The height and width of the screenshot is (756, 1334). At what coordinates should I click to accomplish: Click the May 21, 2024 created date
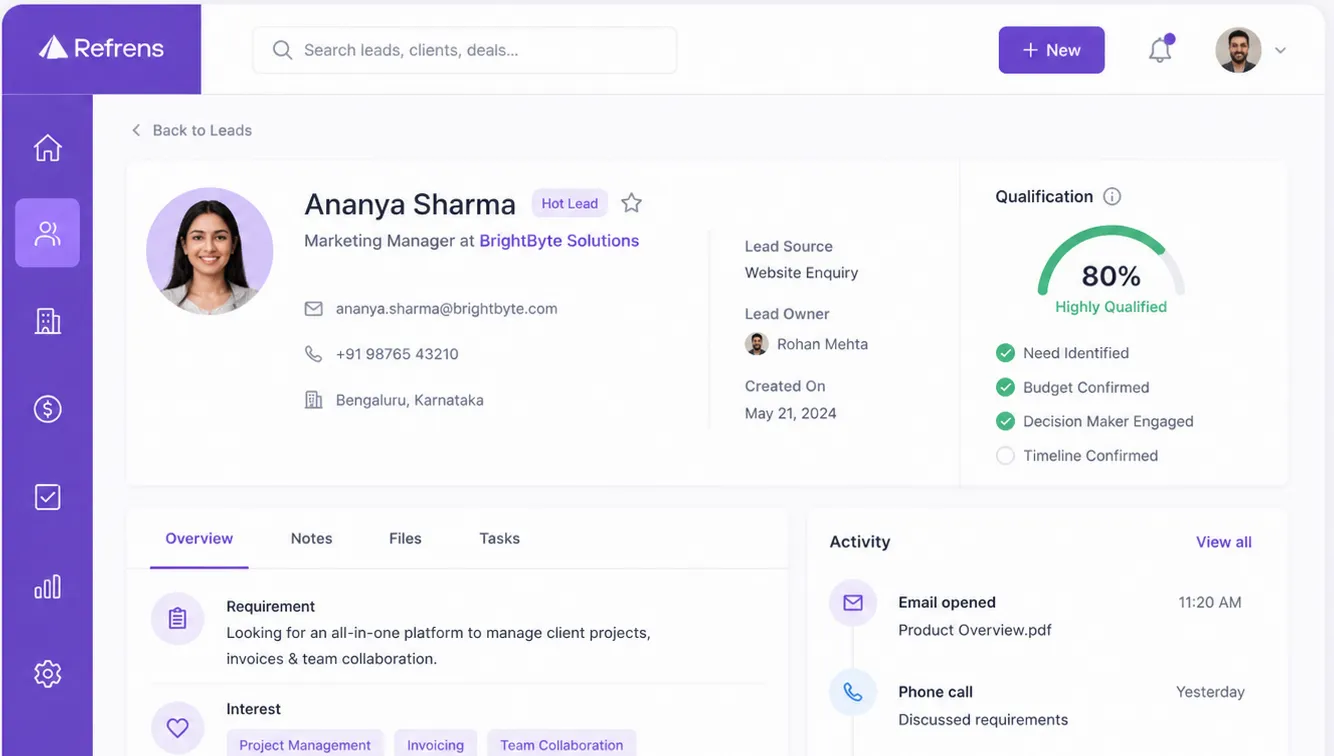790,413
